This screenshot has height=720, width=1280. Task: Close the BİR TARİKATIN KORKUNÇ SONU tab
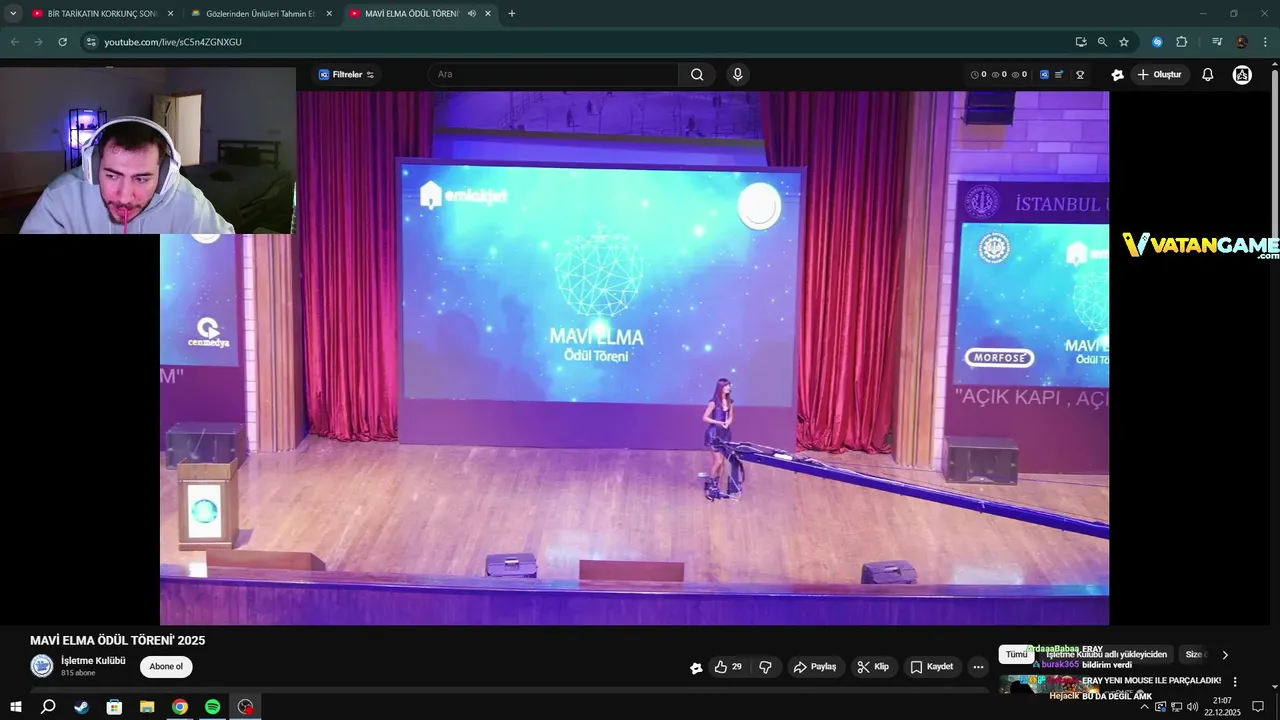click(170, 14)
